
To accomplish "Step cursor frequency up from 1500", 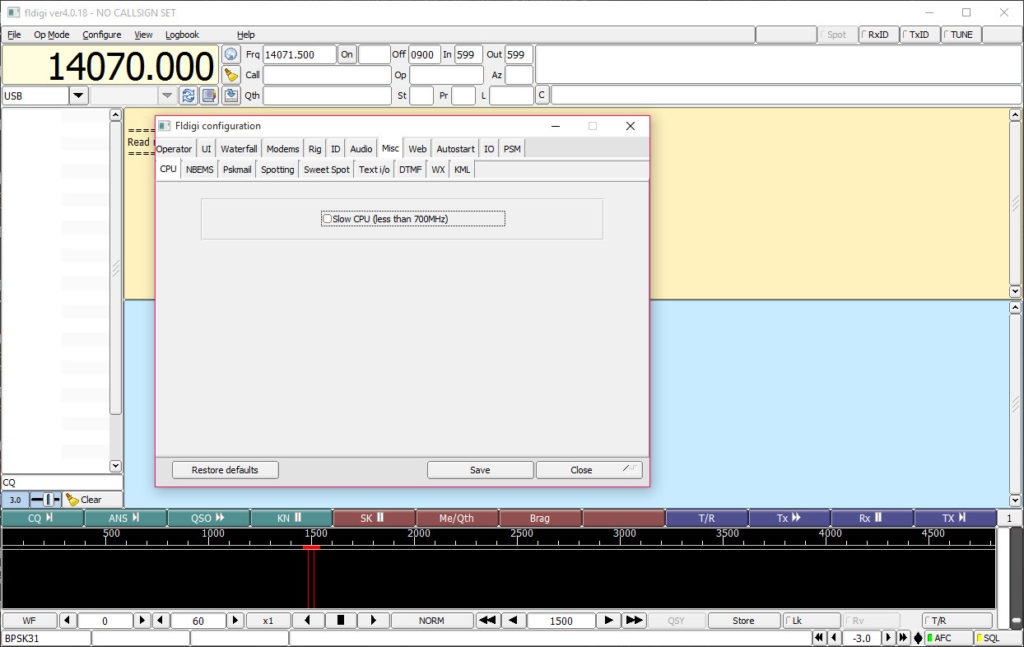I will coord(609,620).
